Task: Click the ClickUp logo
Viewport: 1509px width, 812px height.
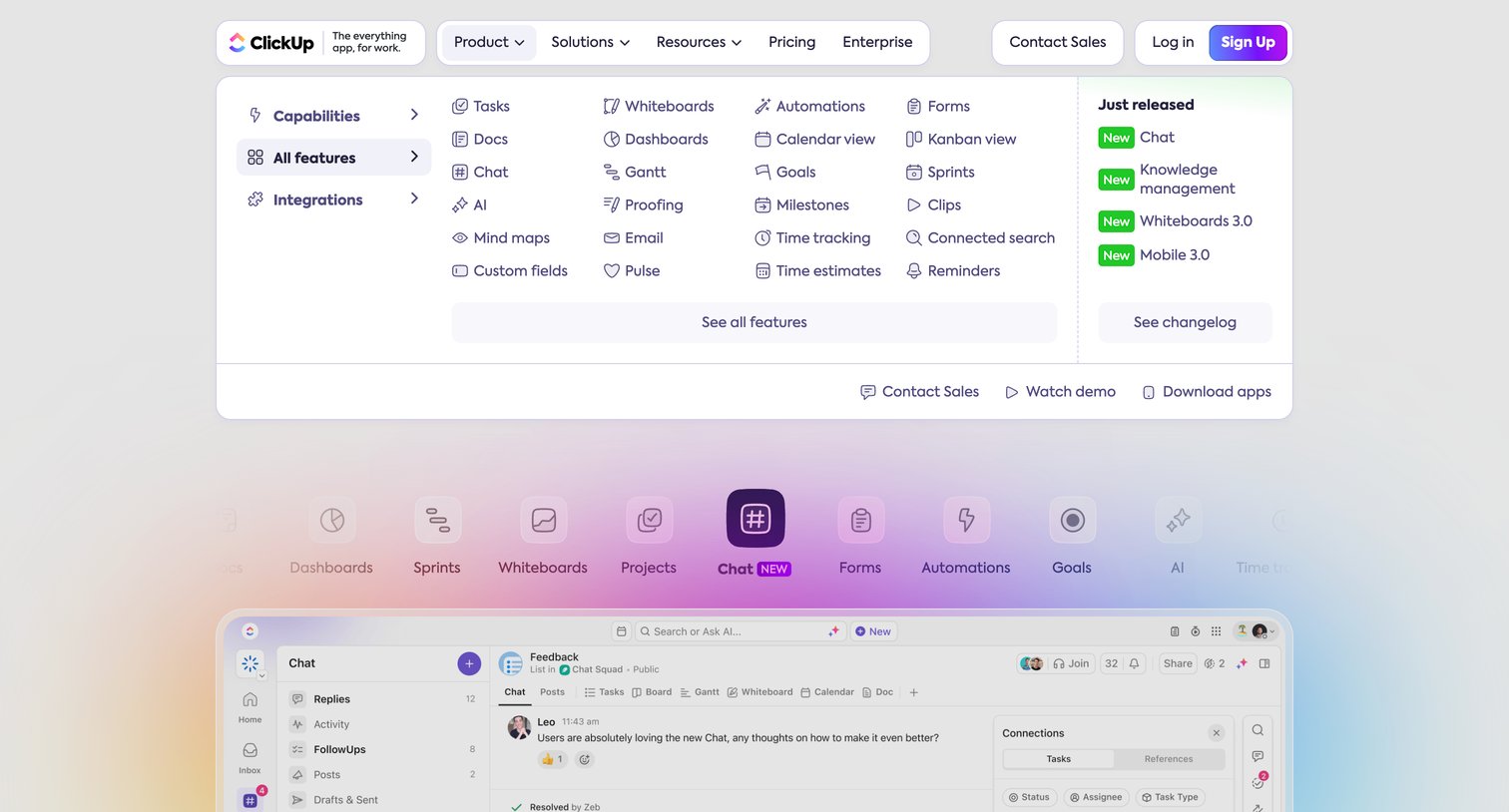Action: pyautogui.click(x=271, y=43)
